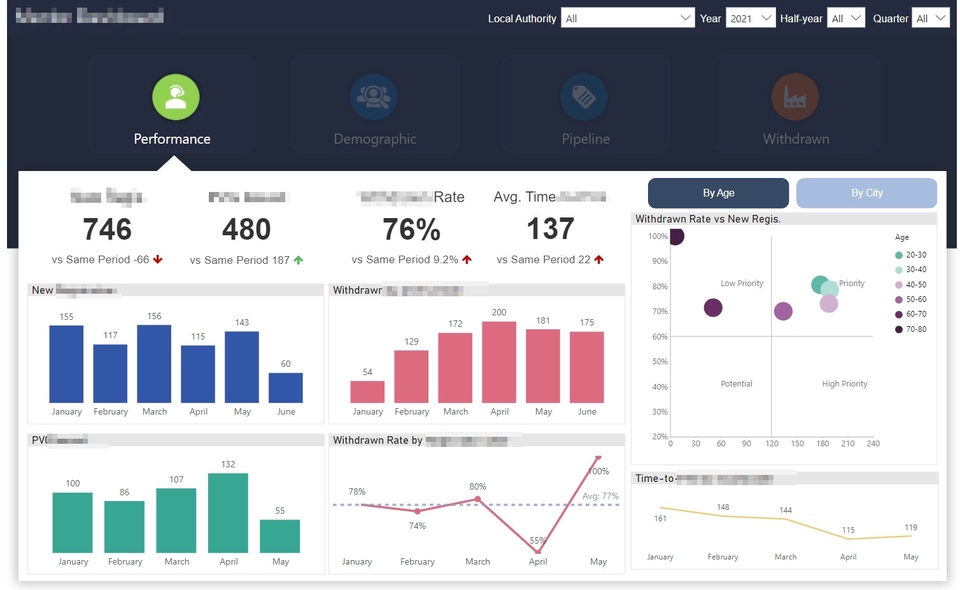Switch to the Withdrawn tab label
This screenshot has width=960, height=590.
[796, 139]
